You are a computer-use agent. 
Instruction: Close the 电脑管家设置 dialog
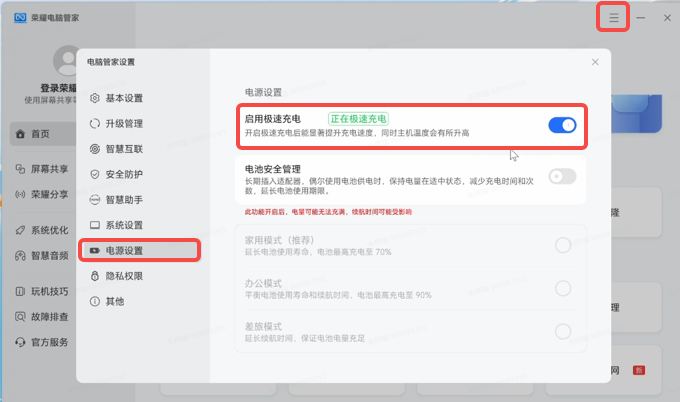[x=595, y=62]
